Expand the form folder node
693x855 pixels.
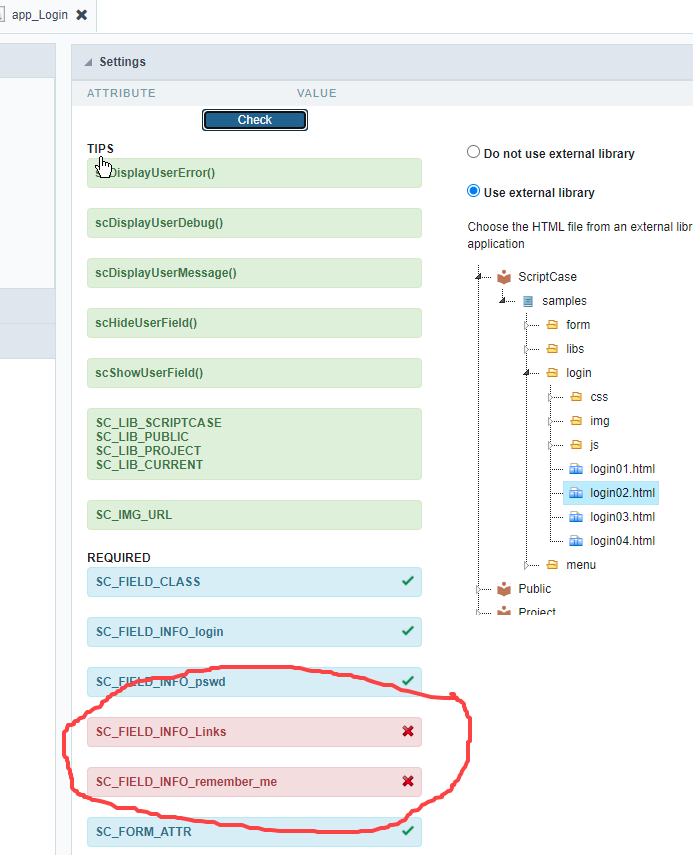pos(527,325)
